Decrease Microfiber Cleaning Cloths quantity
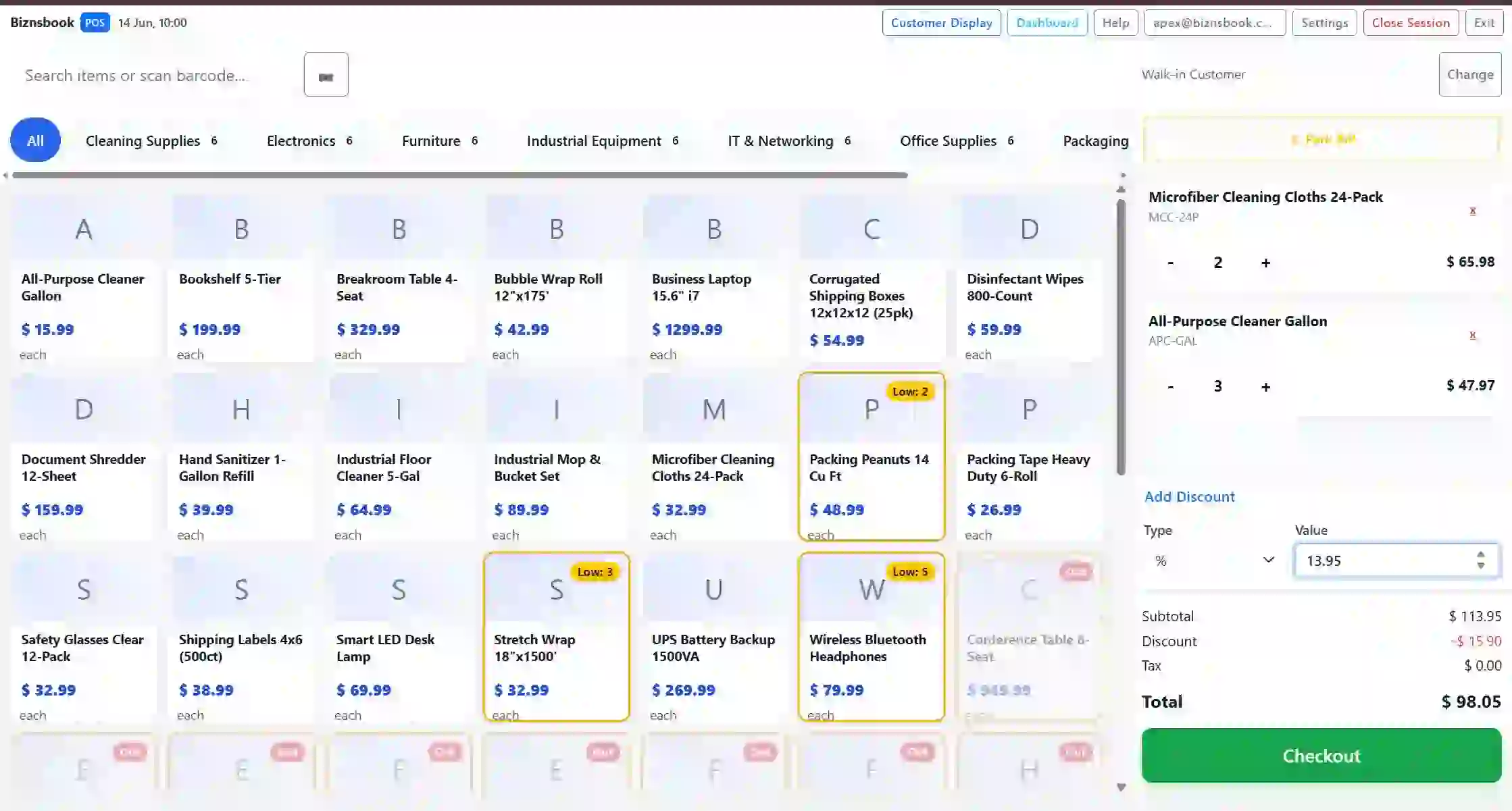The width and height of the screenshot is (1512, 811). (1170, 263)
